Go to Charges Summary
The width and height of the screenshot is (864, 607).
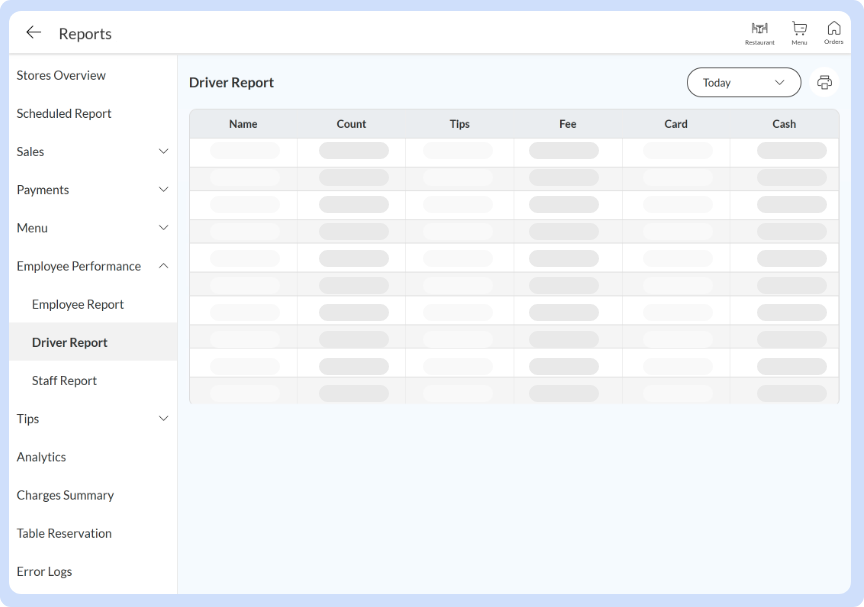pos(65,495)
